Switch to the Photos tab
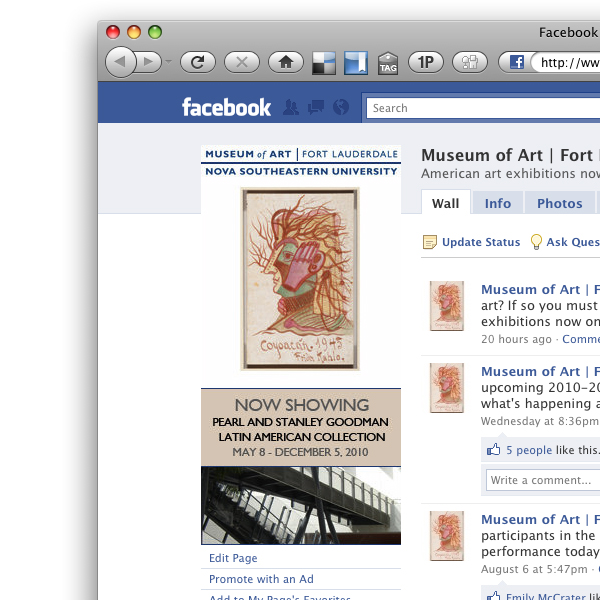Screen dimensions: 600x600 pyautogui.click(x=560, y=202)
